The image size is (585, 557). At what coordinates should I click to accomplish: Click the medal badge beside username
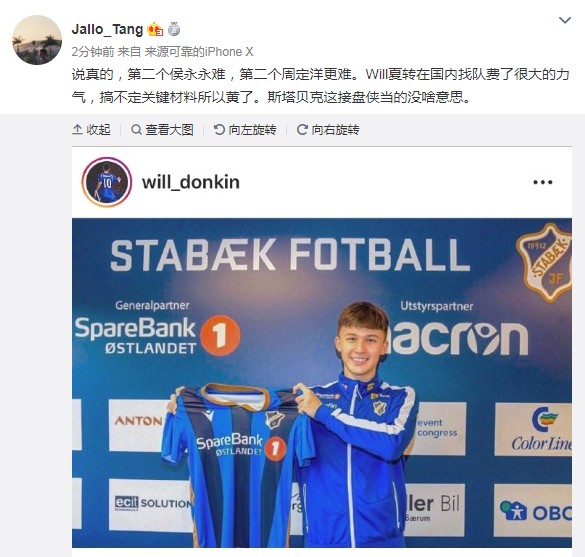[174, 29]
